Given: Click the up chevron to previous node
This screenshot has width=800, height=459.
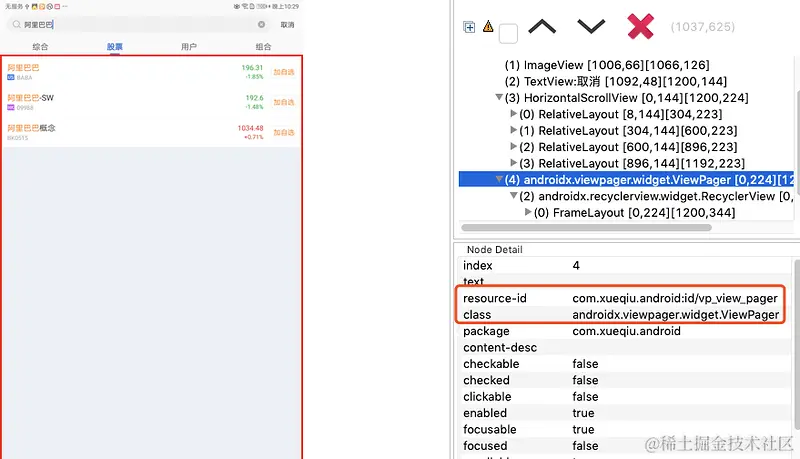Looking at the screenshot, I should (x=542, y=27).
